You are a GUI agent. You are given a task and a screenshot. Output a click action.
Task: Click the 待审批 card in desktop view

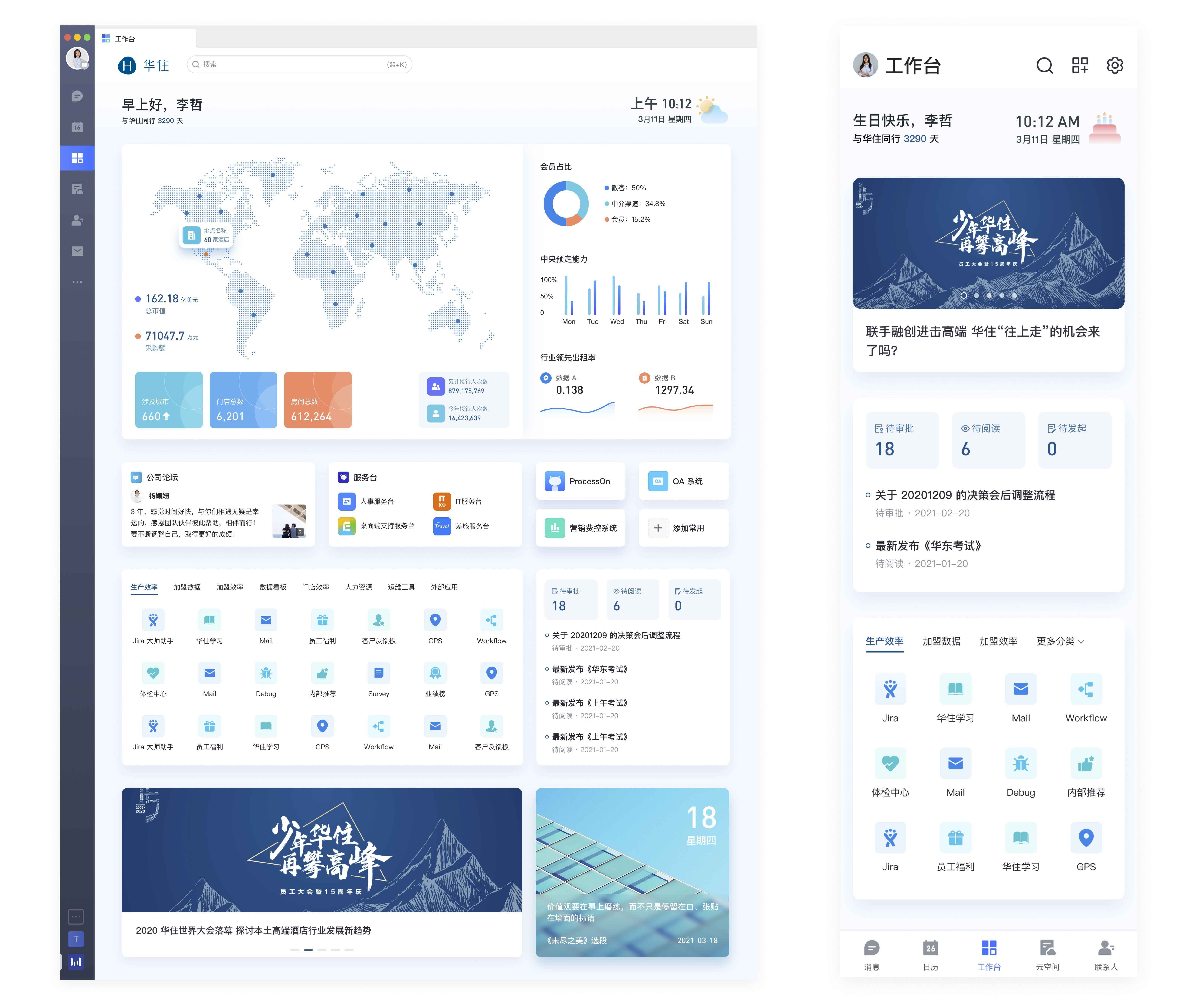click(571, 599)
